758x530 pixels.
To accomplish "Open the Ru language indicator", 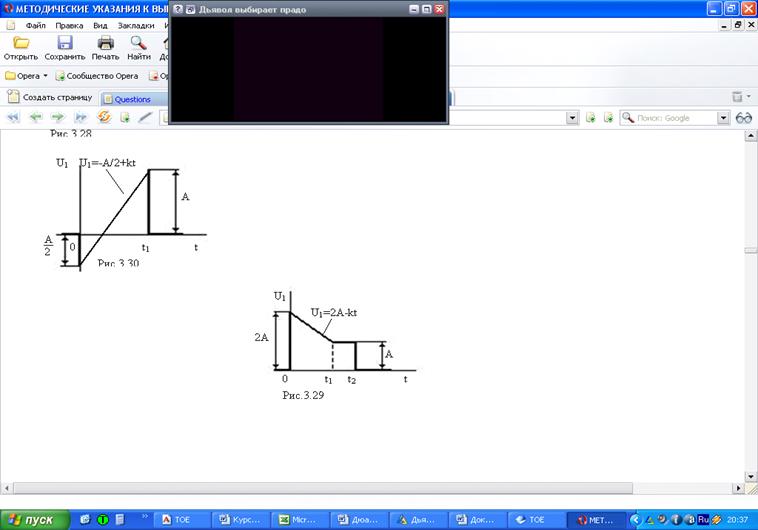I will pos(703,520).
